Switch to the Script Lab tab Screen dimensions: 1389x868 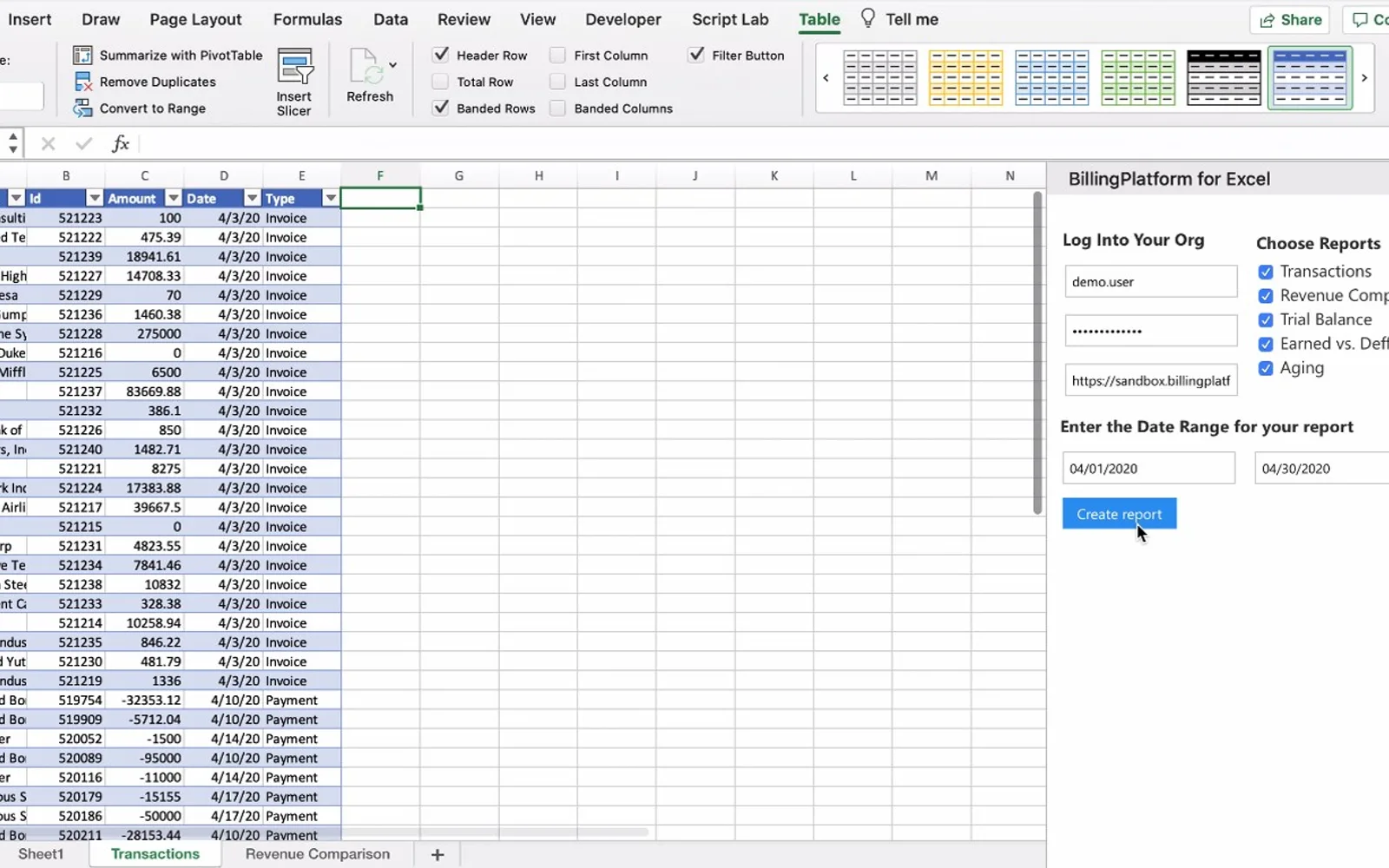click(x=730, y=19)
